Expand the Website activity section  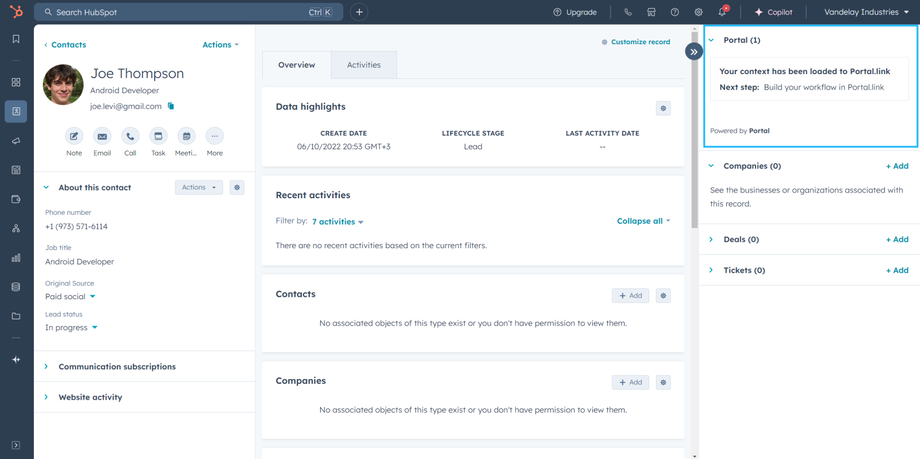(x=90, y=397)
